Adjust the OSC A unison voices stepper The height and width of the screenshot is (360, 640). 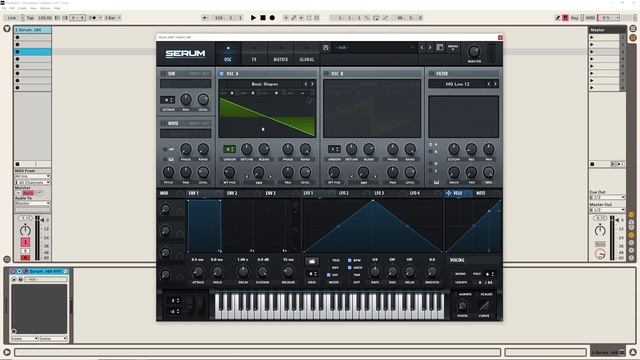pos(229,149)
